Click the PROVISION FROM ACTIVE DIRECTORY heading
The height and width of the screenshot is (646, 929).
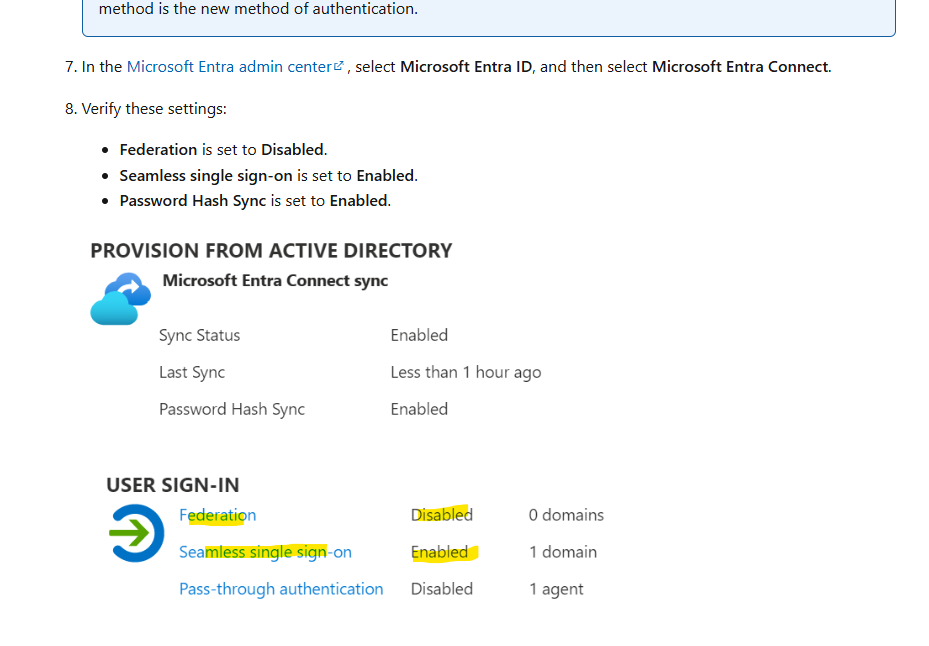(271, 251)
